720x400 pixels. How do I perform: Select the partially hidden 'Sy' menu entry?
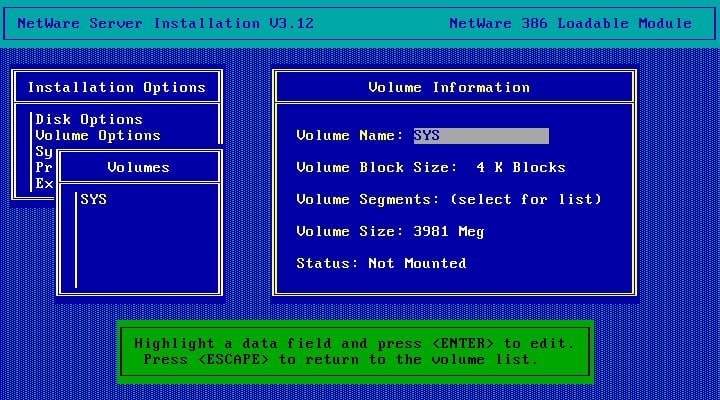44,152
